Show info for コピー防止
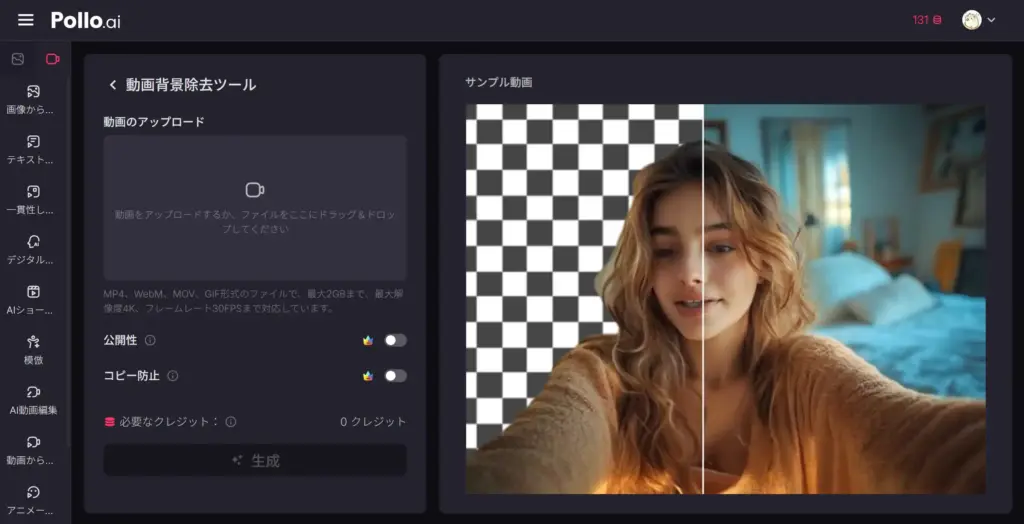 coord(172,376)
